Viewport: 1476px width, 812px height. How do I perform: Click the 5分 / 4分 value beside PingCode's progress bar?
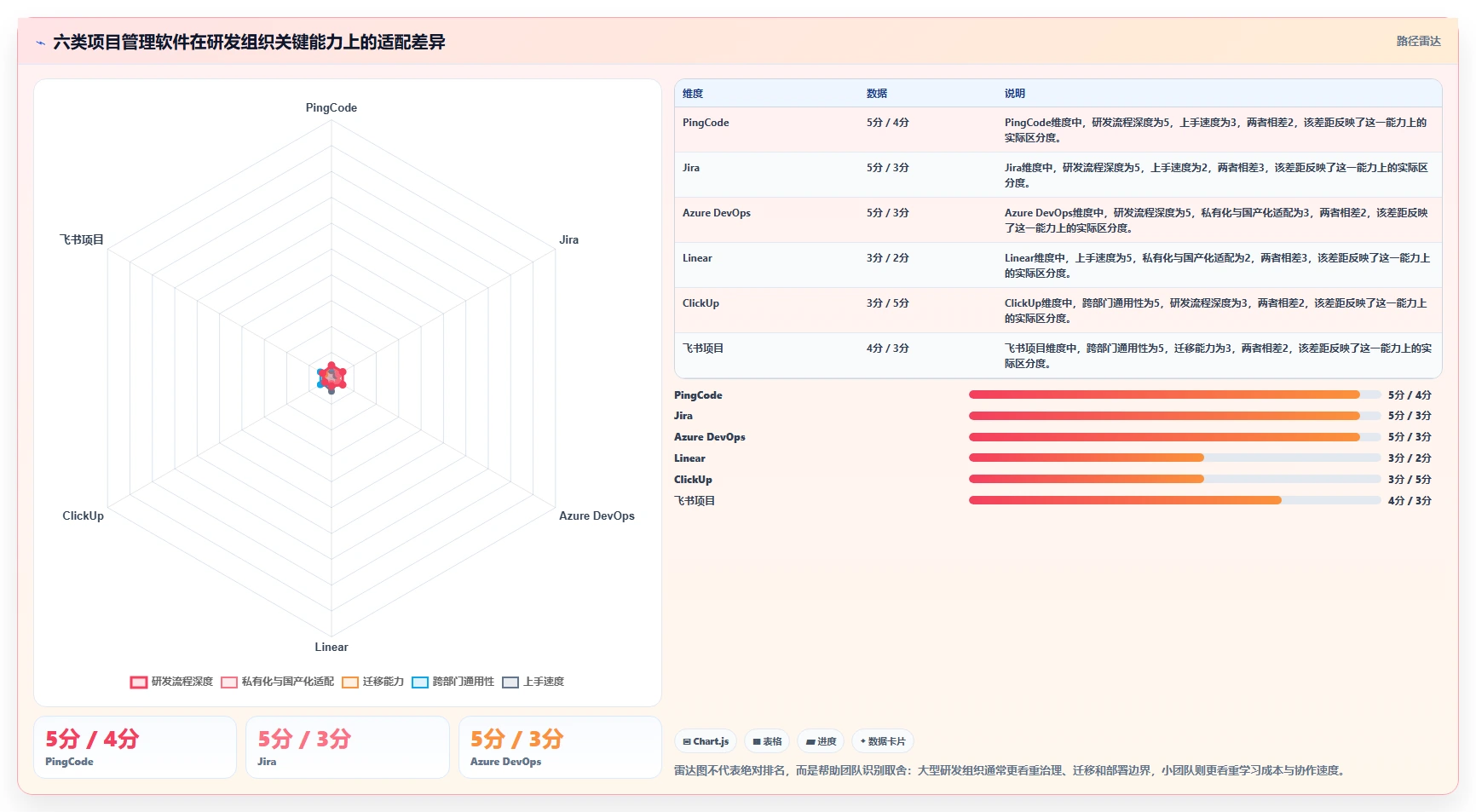point(1410,395)
